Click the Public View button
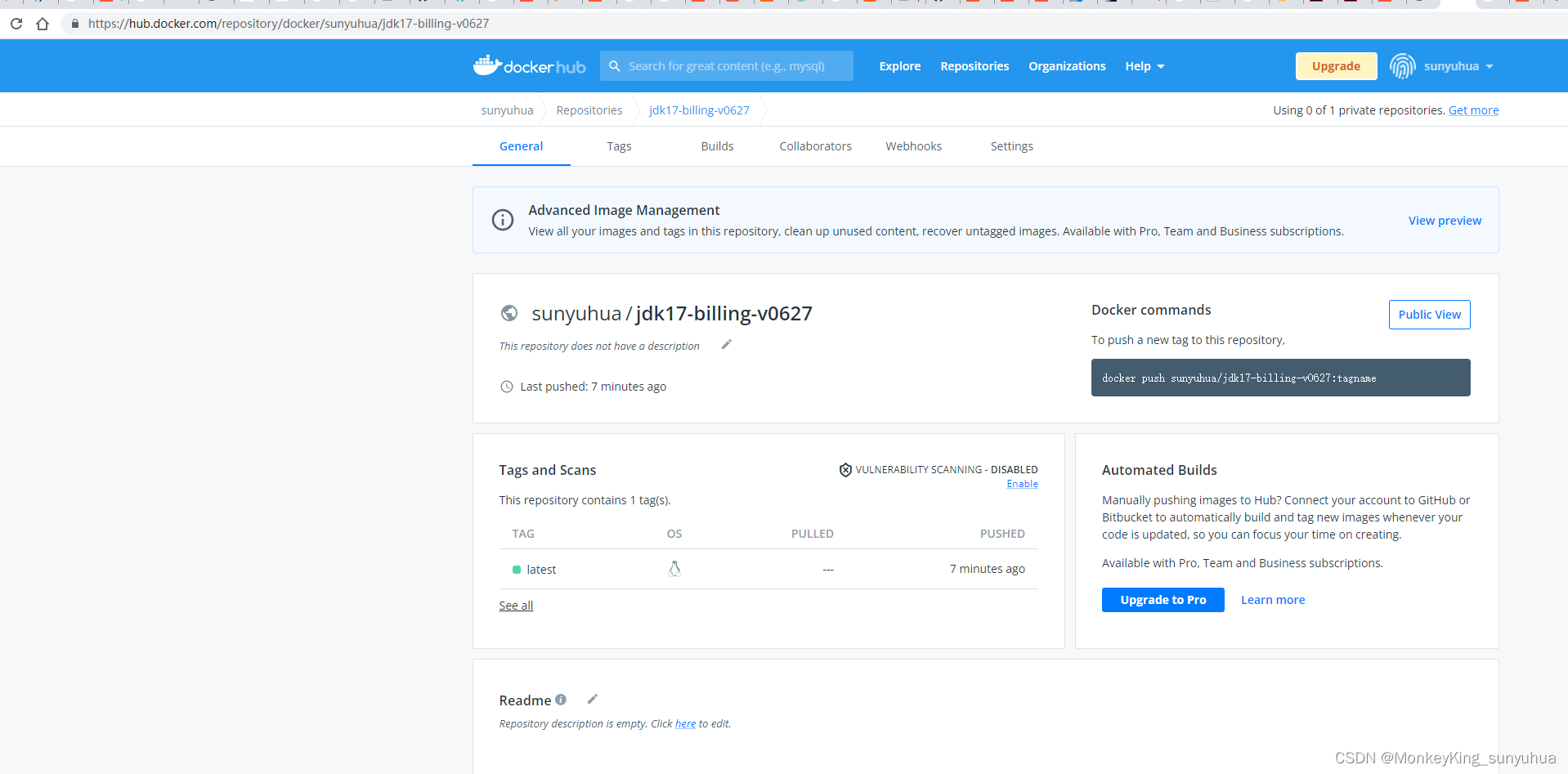 pos(1429,315)
